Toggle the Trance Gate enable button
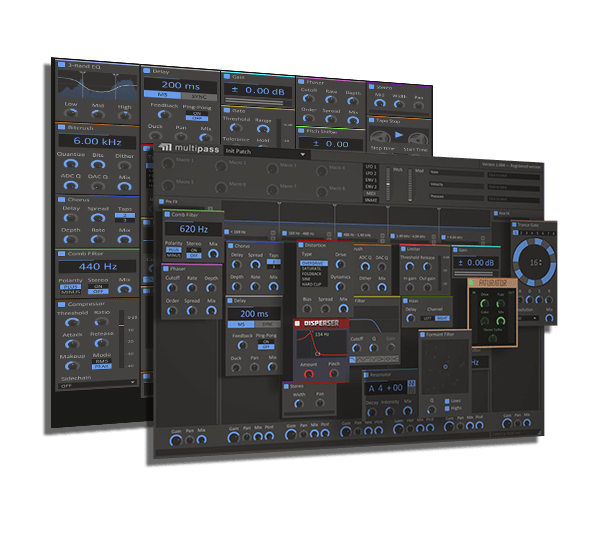600x543 pixels. (x=515, y=225)
